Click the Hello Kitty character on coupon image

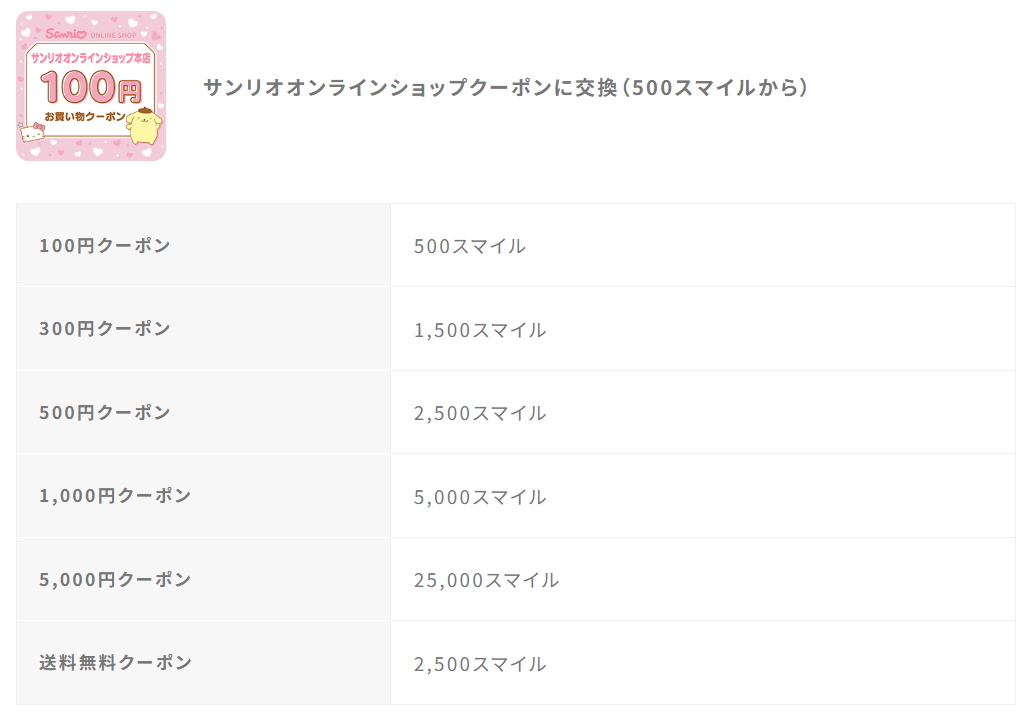tap(33, 132)
